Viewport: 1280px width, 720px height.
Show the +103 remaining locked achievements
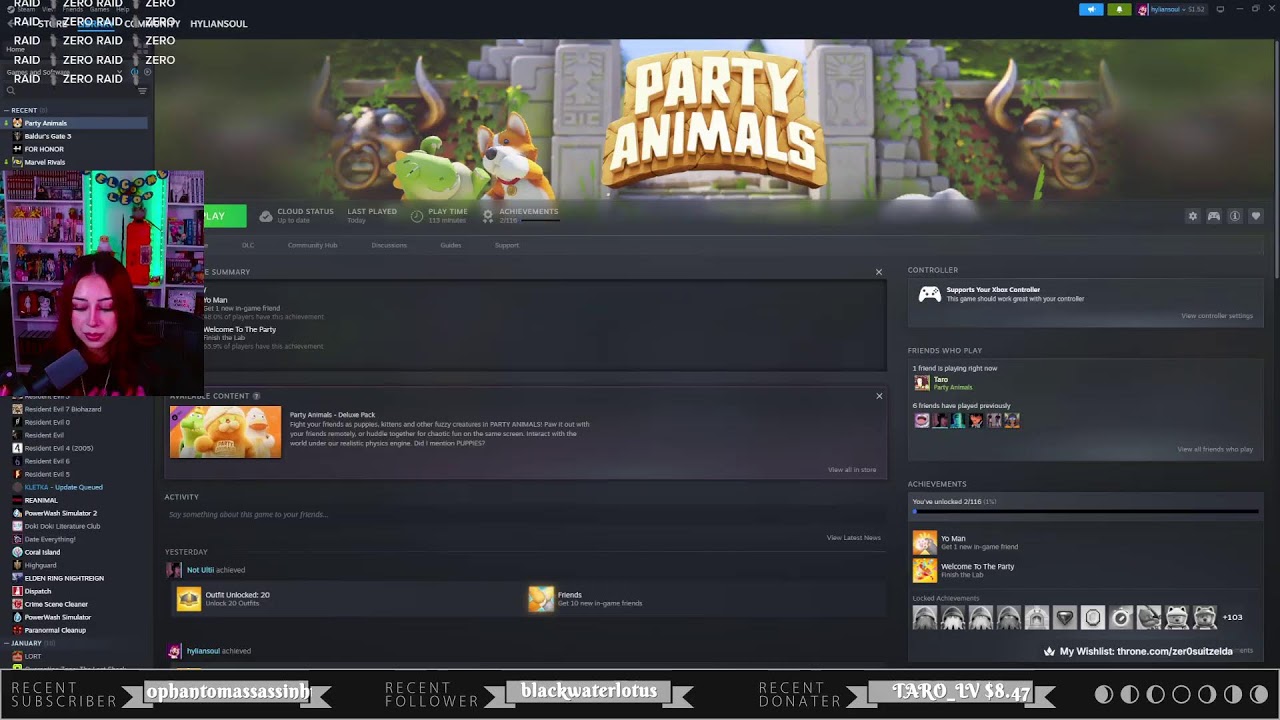(x=1232, y=618)
